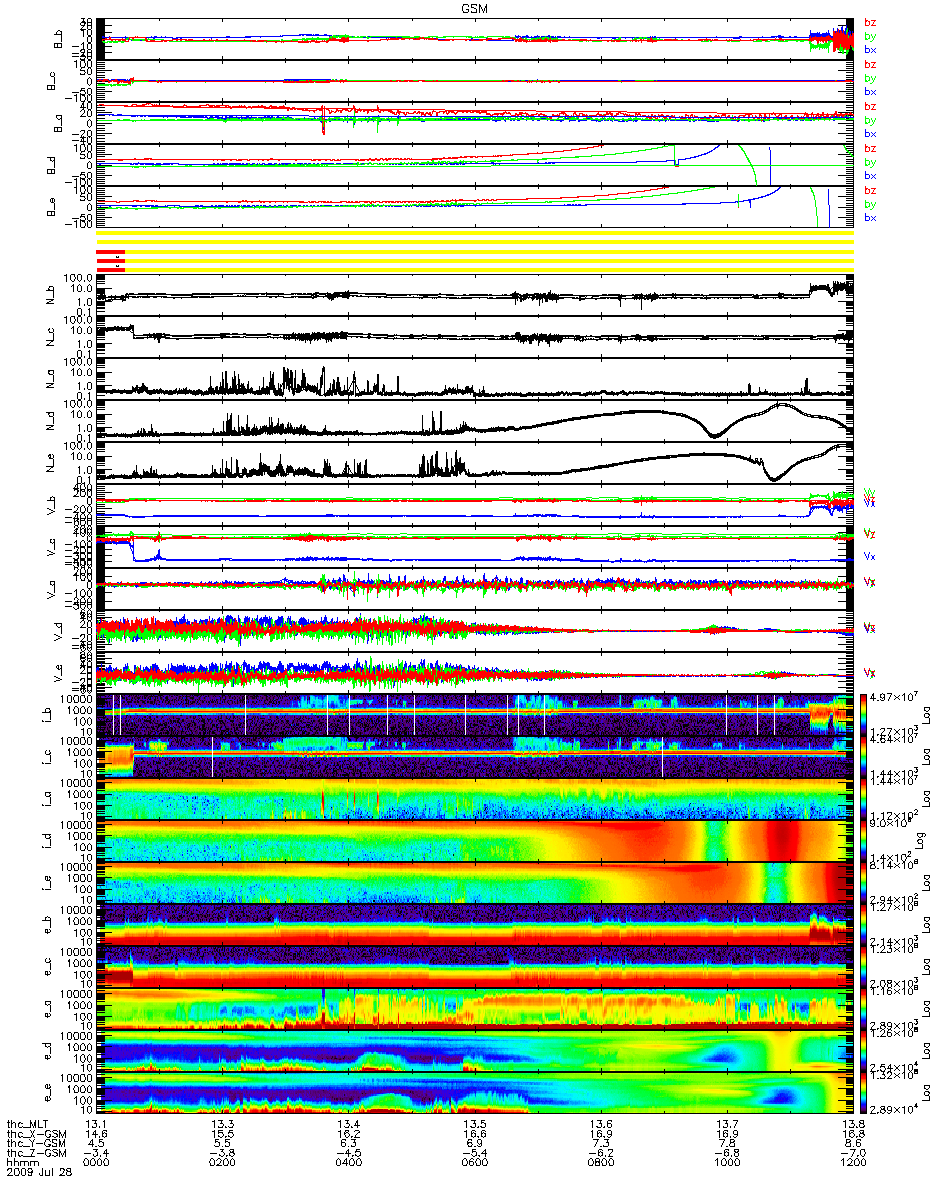Select the B_b magnetic field panel
Image resolution: width=930 pixels, height=1200 pixels.
tap(475, 39)
